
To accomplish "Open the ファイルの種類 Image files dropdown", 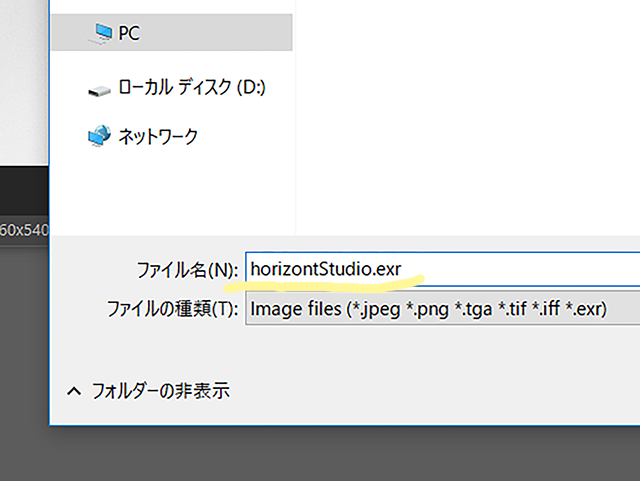I will 442,308.
